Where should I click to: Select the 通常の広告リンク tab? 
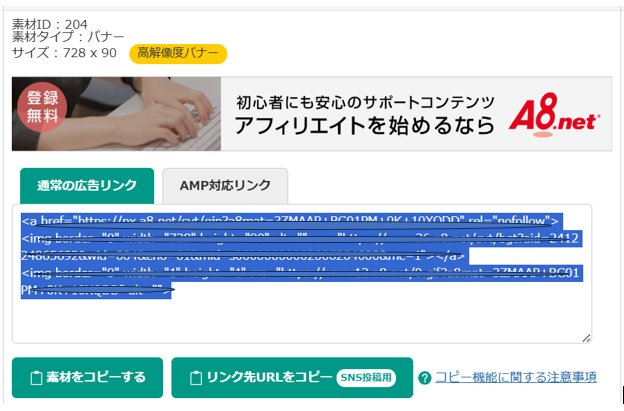click(86, 186)
